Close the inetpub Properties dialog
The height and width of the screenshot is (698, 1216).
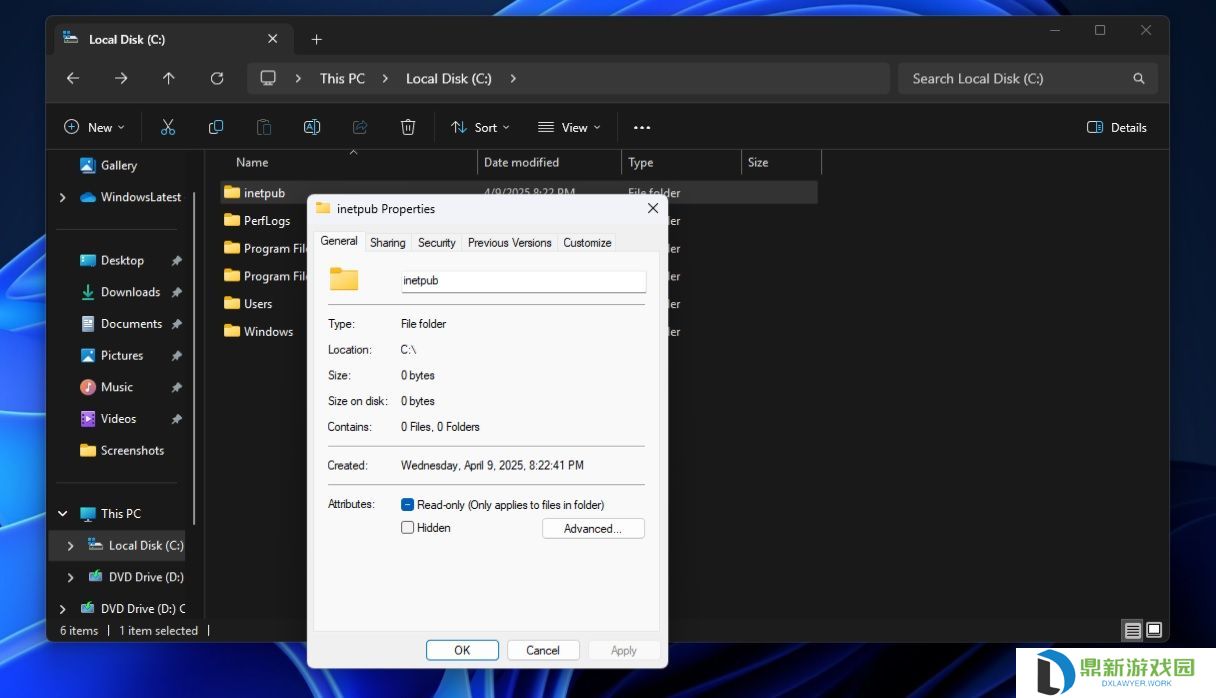coord(653,208)
